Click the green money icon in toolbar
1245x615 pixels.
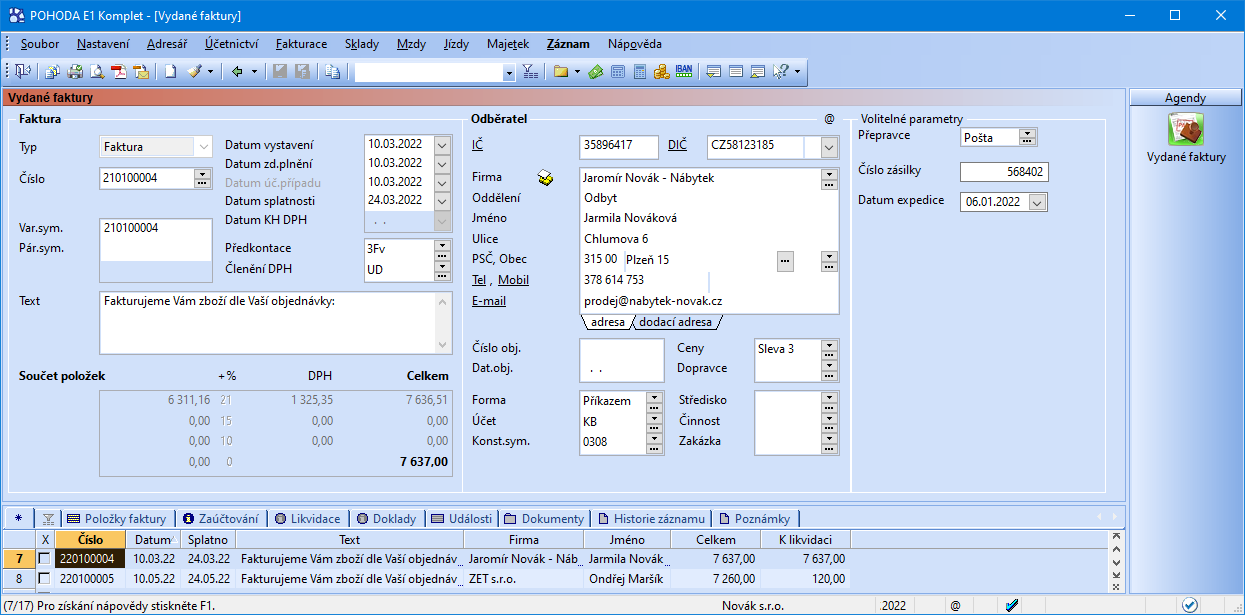point(596,71)
